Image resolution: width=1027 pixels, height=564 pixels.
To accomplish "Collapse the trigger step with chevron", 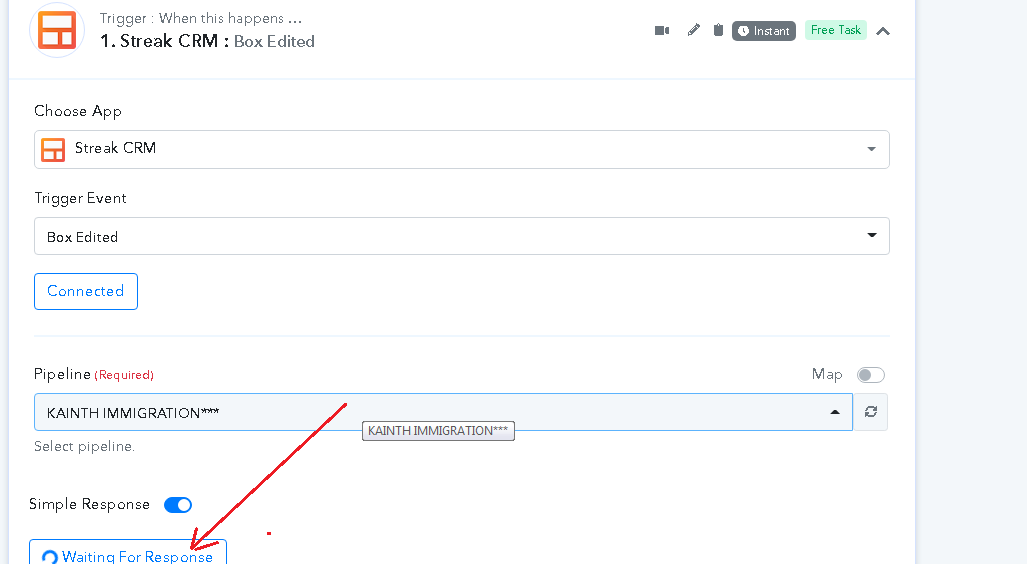I will (x=883, y=31).
